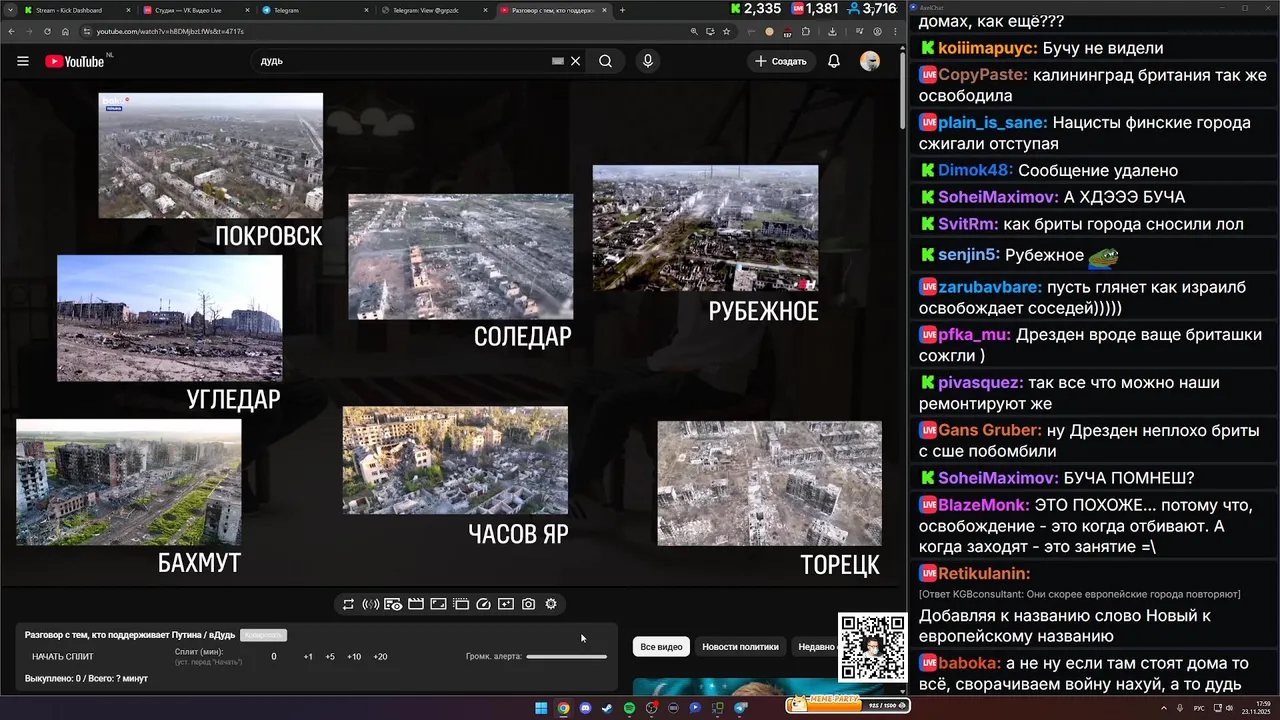The width and height of the screenshot is (1280, 720).
Task: Click the picture-in-picture screen icon
Action: (438, 604)
